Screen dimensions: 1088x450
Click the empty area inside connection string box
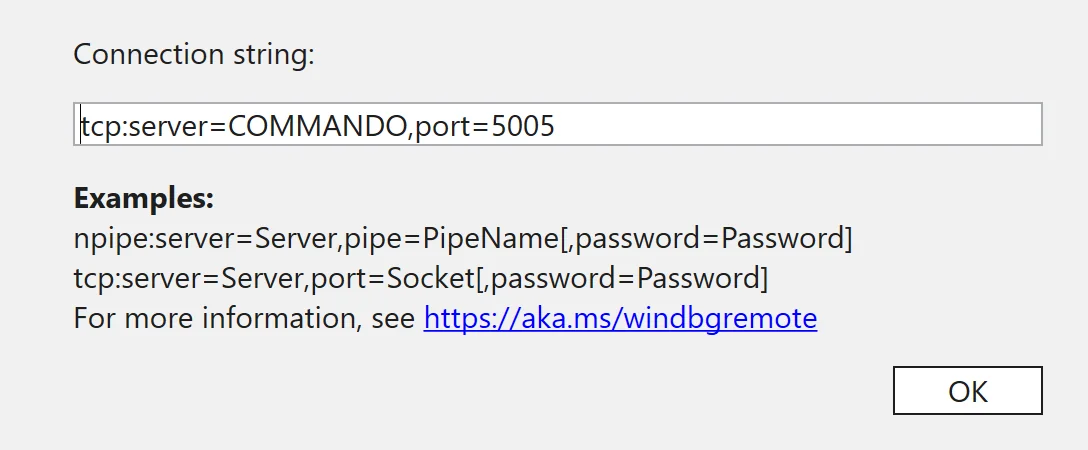(798, 124)
